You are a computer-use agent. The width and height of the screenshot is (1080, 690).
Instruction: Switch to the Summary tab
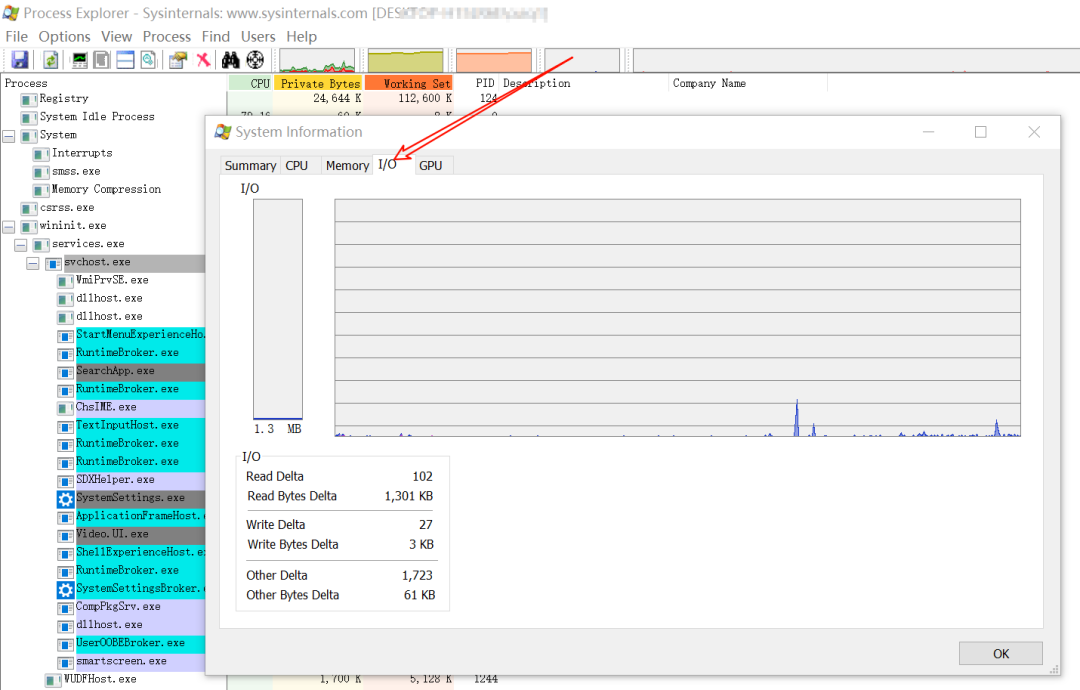250,166
